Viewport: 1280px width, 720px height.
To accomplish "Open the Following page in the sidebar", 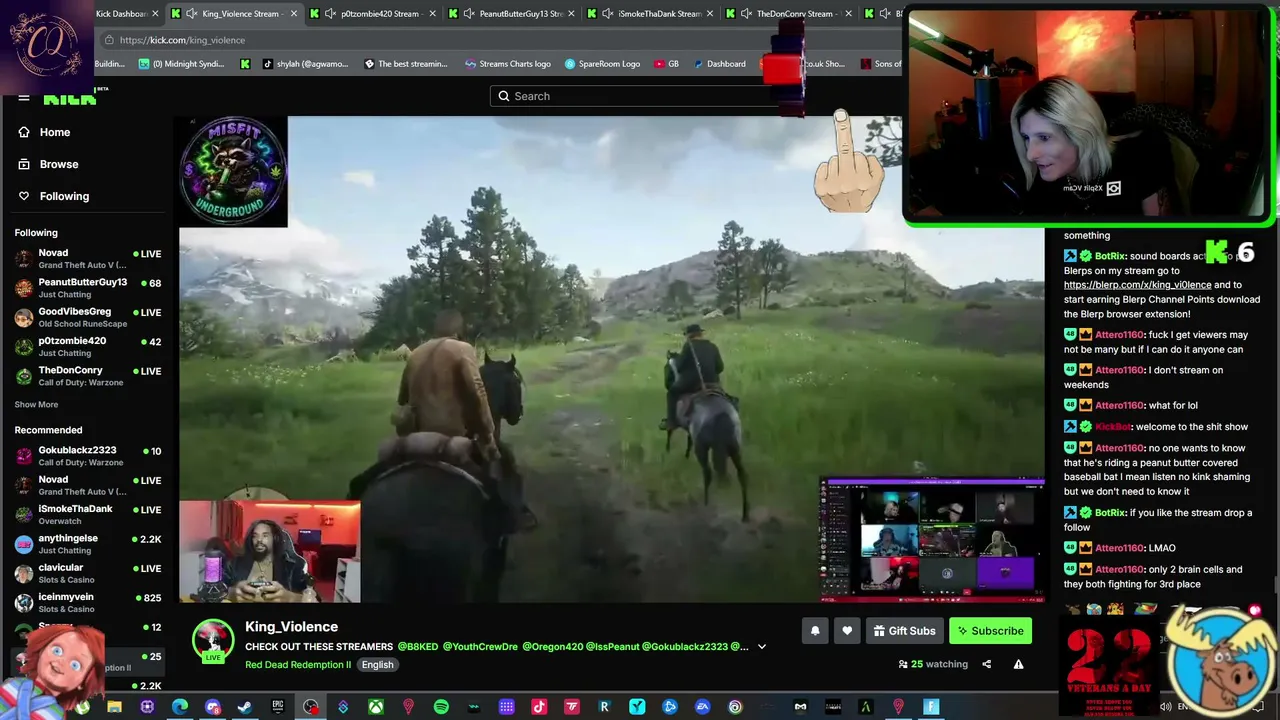I will 53,196.
